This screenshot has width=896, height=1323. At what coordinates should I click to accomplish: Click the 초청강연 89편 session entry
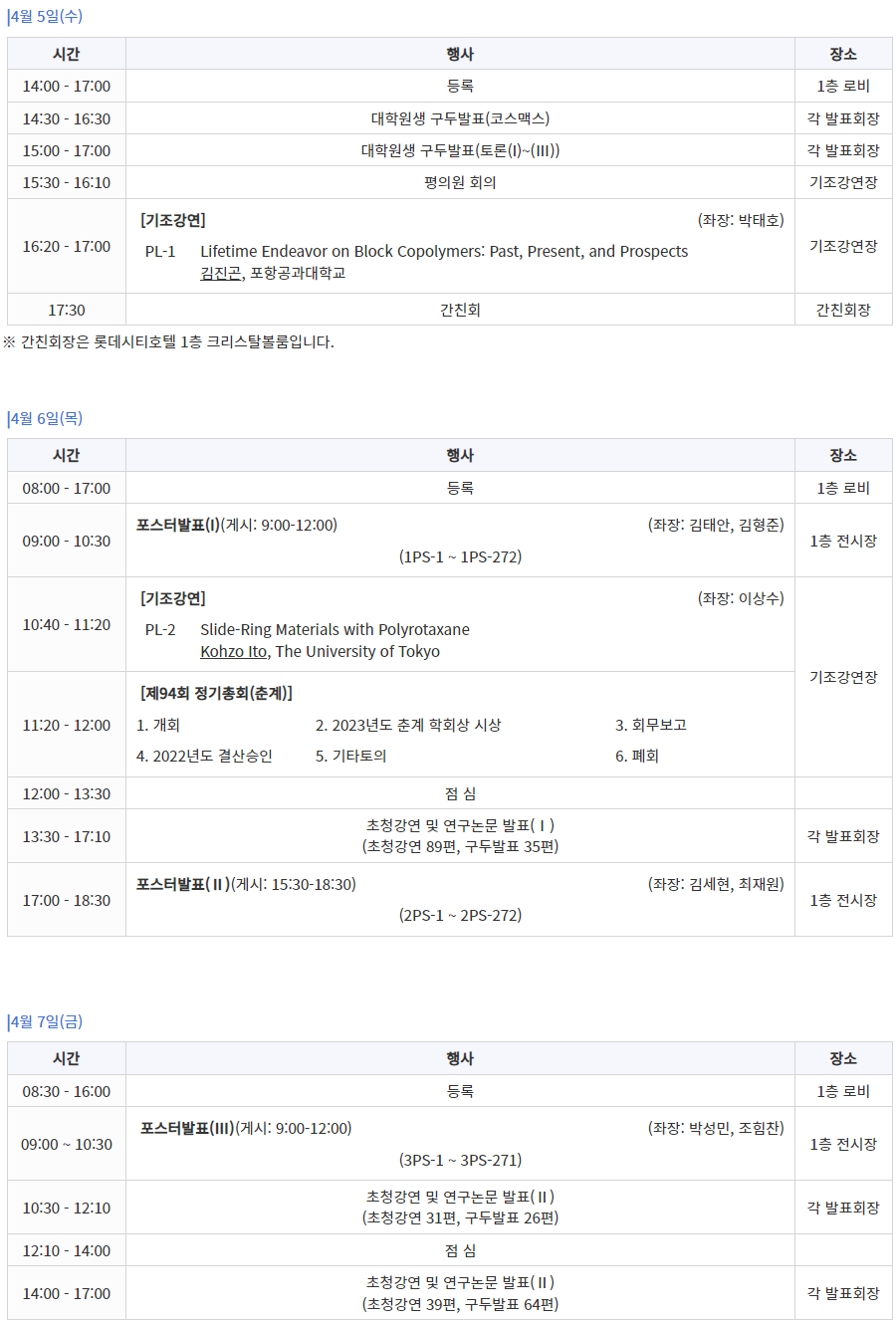coord(460,836)
